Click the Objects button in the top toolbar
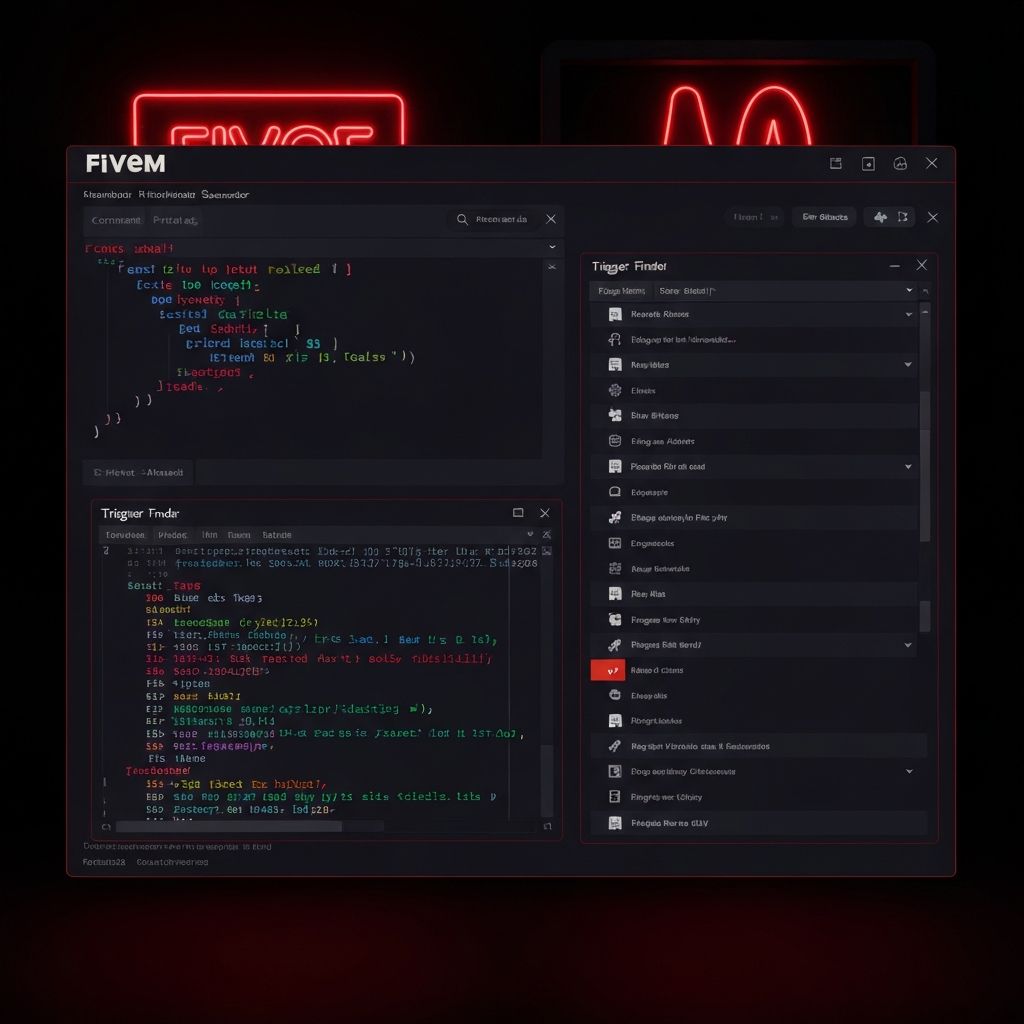Screen dimensions: 1024x1024 click(x=824, y=216)
